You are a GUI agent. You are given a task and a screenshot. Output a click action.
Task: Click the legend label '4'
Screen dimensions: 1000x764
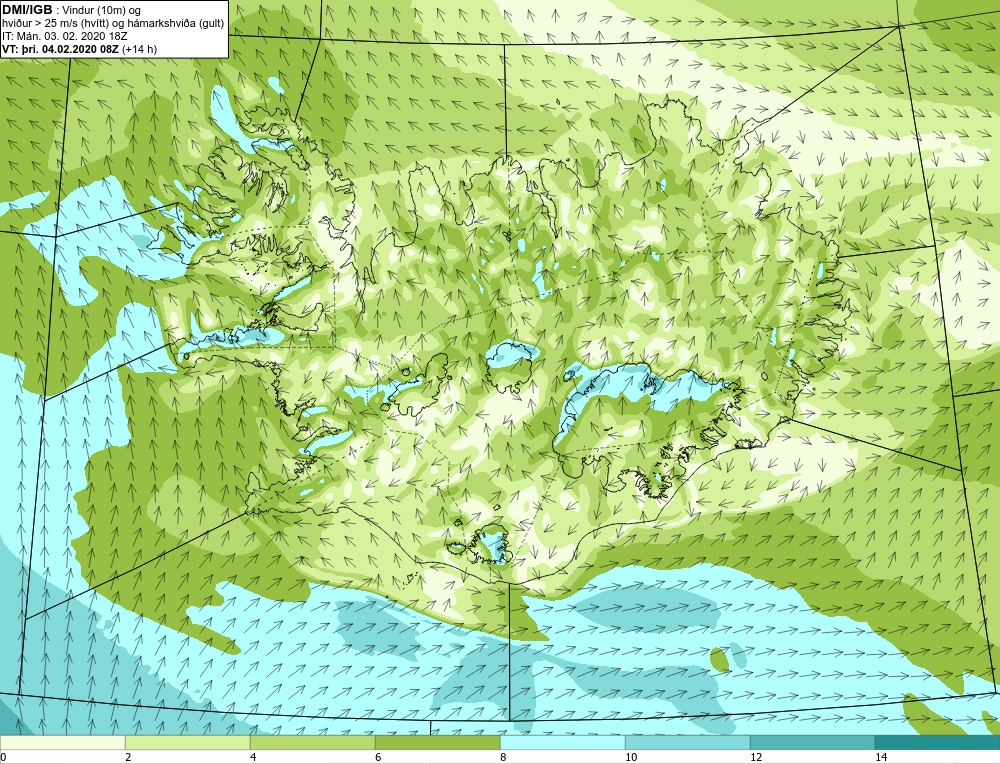(253, 757)
